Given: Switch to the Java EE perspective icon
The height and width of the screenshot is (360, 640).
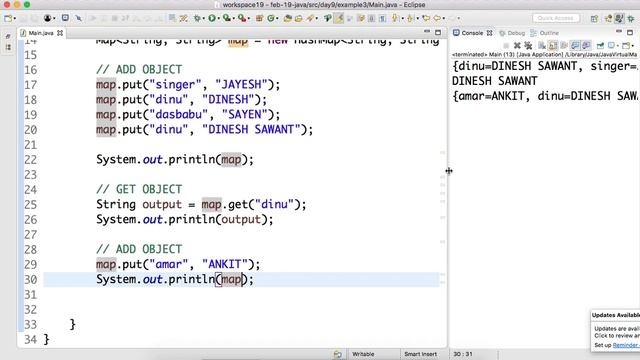Looking at the screenshot, I should (609, 18).
